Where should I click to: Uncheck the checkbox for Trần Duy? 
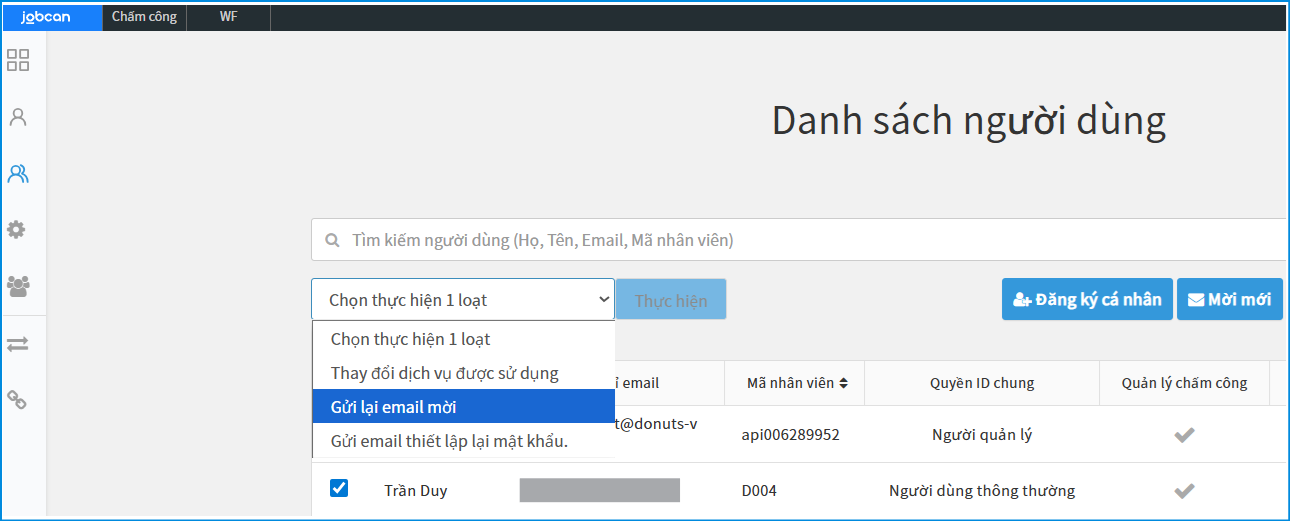tap(339, 488)
